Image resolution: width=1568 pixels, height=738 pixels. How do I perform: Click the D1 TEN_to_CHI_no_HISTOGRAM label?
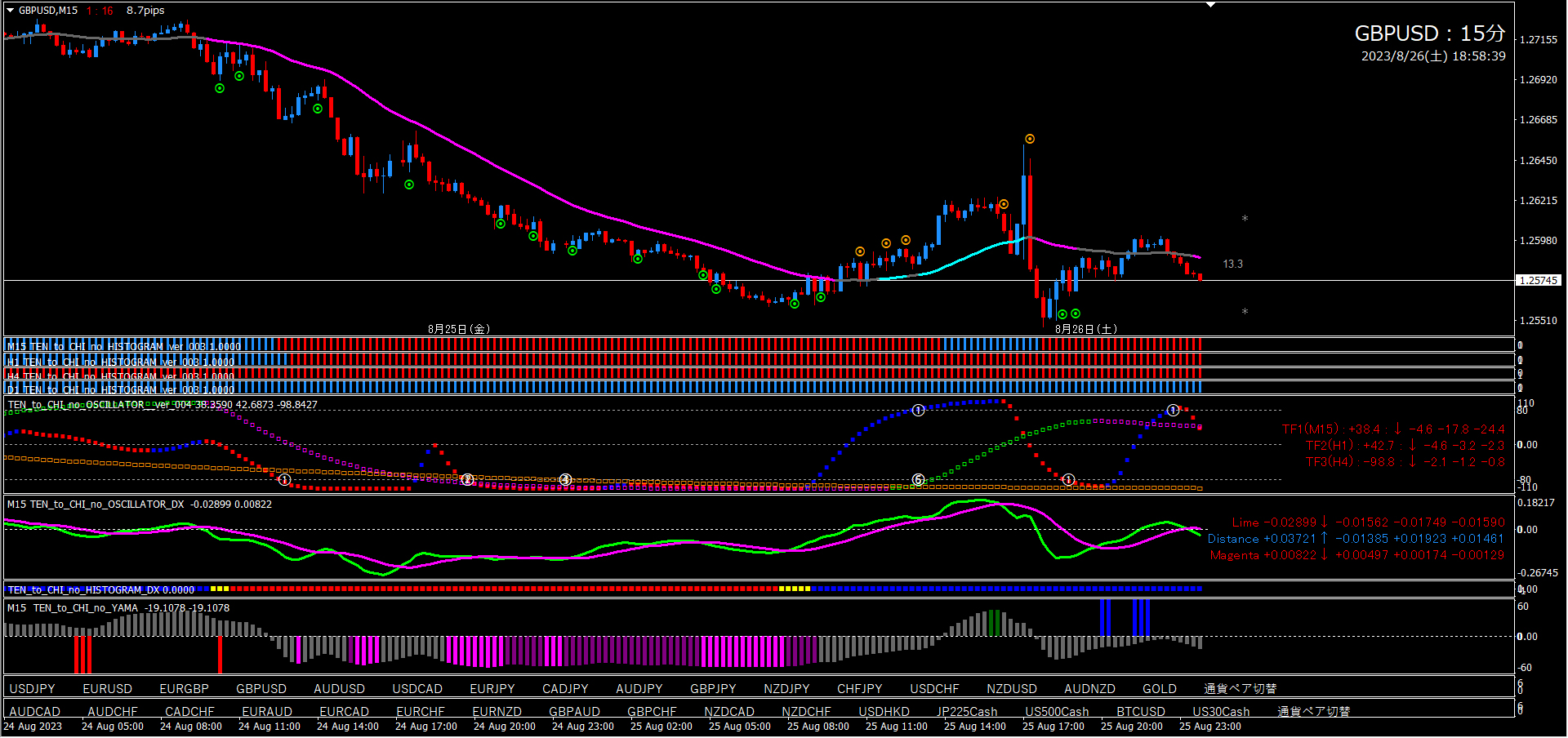click(121, 389)
